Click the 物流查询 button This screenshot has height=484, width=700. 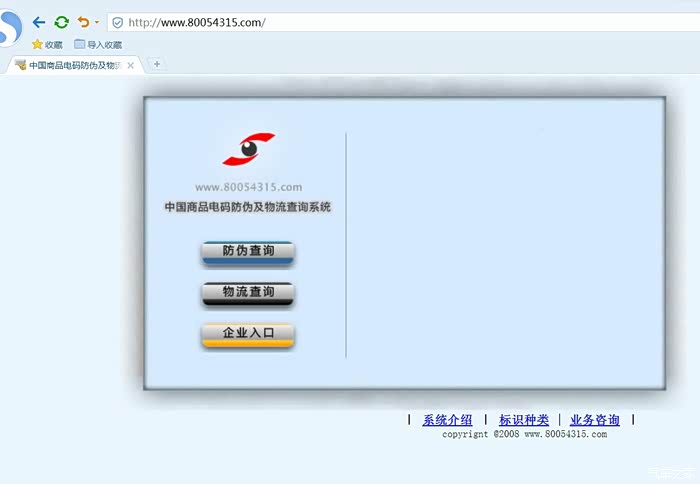tap(248, 294)
